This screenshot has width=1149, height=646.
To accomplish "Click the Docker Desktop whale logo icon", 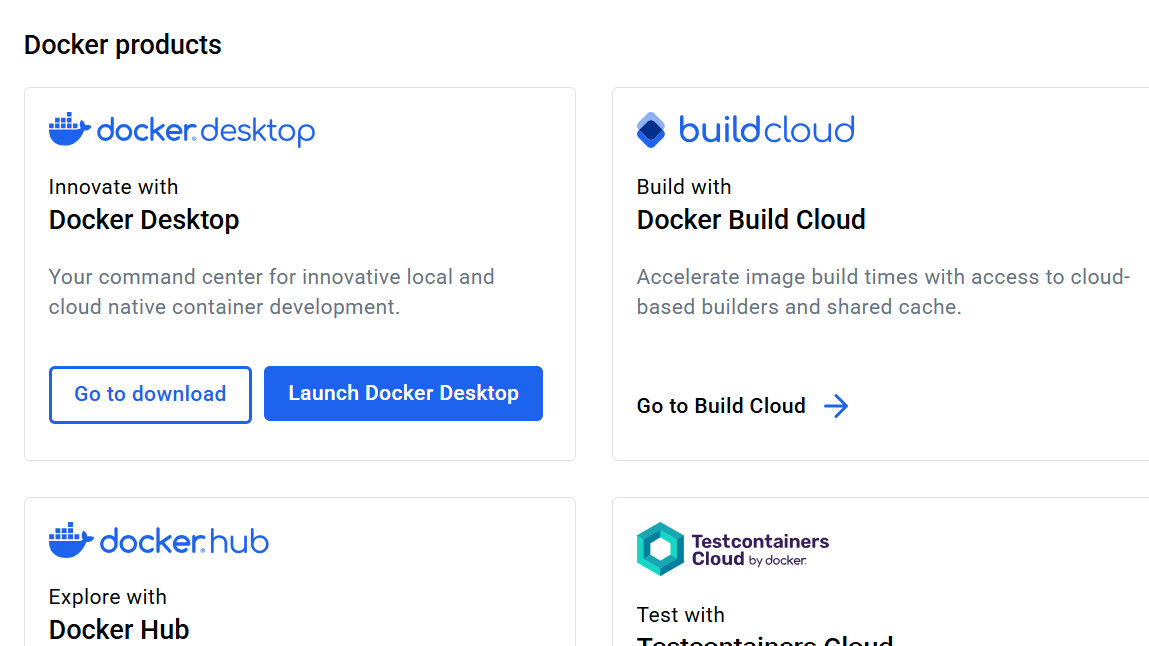I will [69, 130].
